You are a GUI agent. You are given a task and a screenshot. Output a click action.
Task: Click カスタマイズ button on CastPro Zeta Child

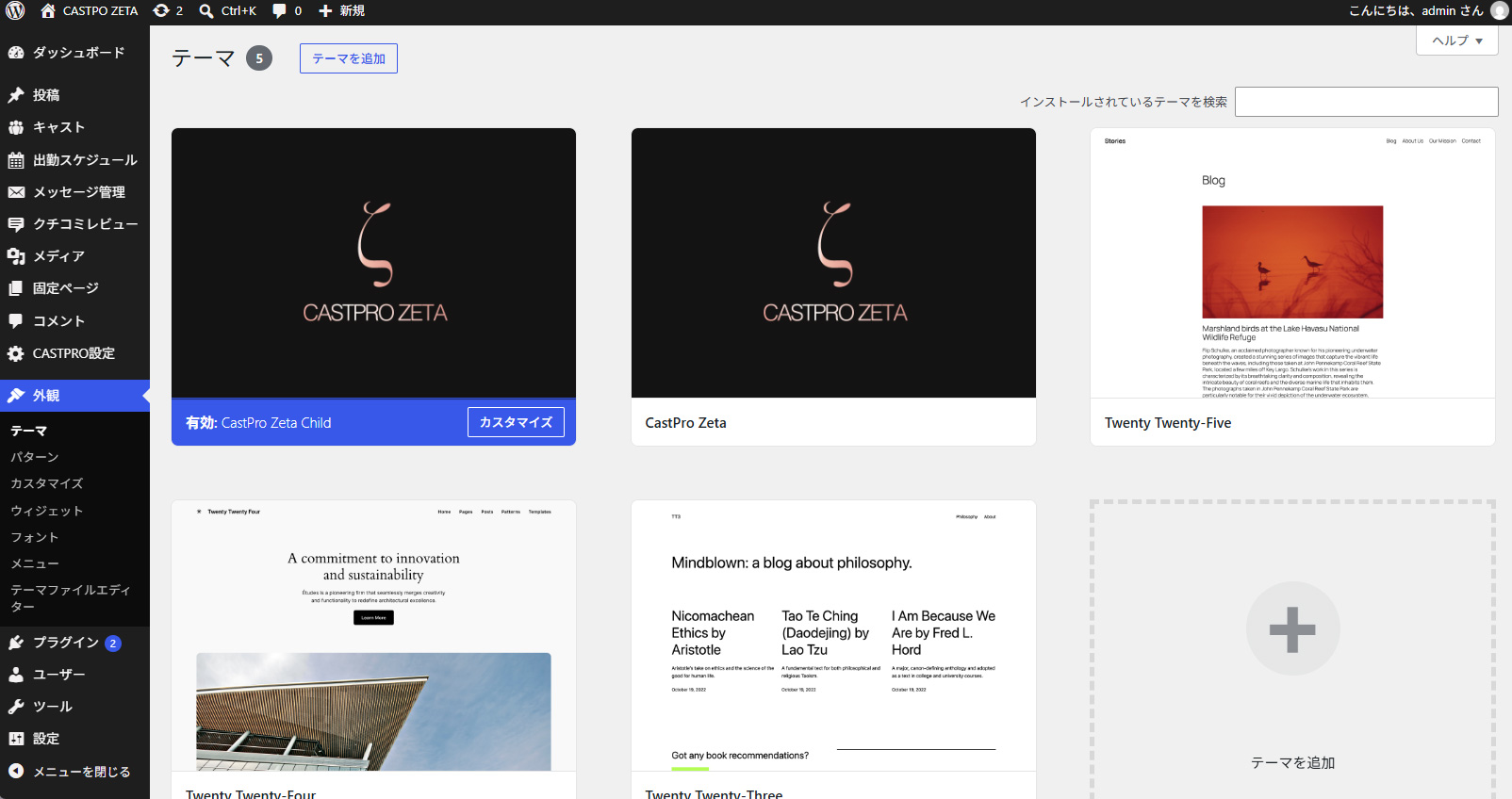pos(516,422)
